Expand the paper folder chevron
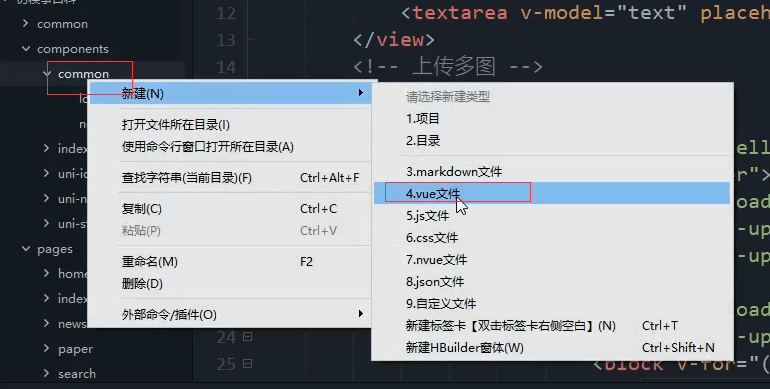 [47, 348]
